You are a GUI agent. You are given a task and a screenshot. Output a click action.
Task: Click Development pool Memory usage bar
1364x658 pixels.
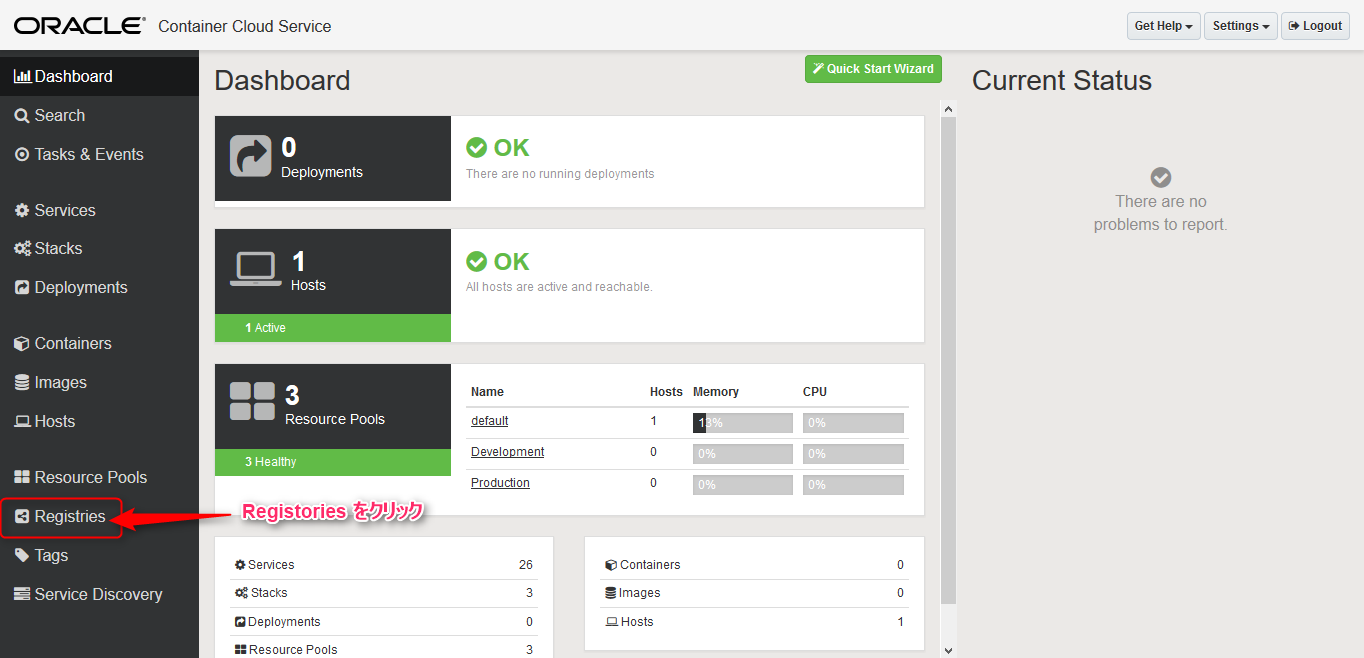(x=743, y=454)
